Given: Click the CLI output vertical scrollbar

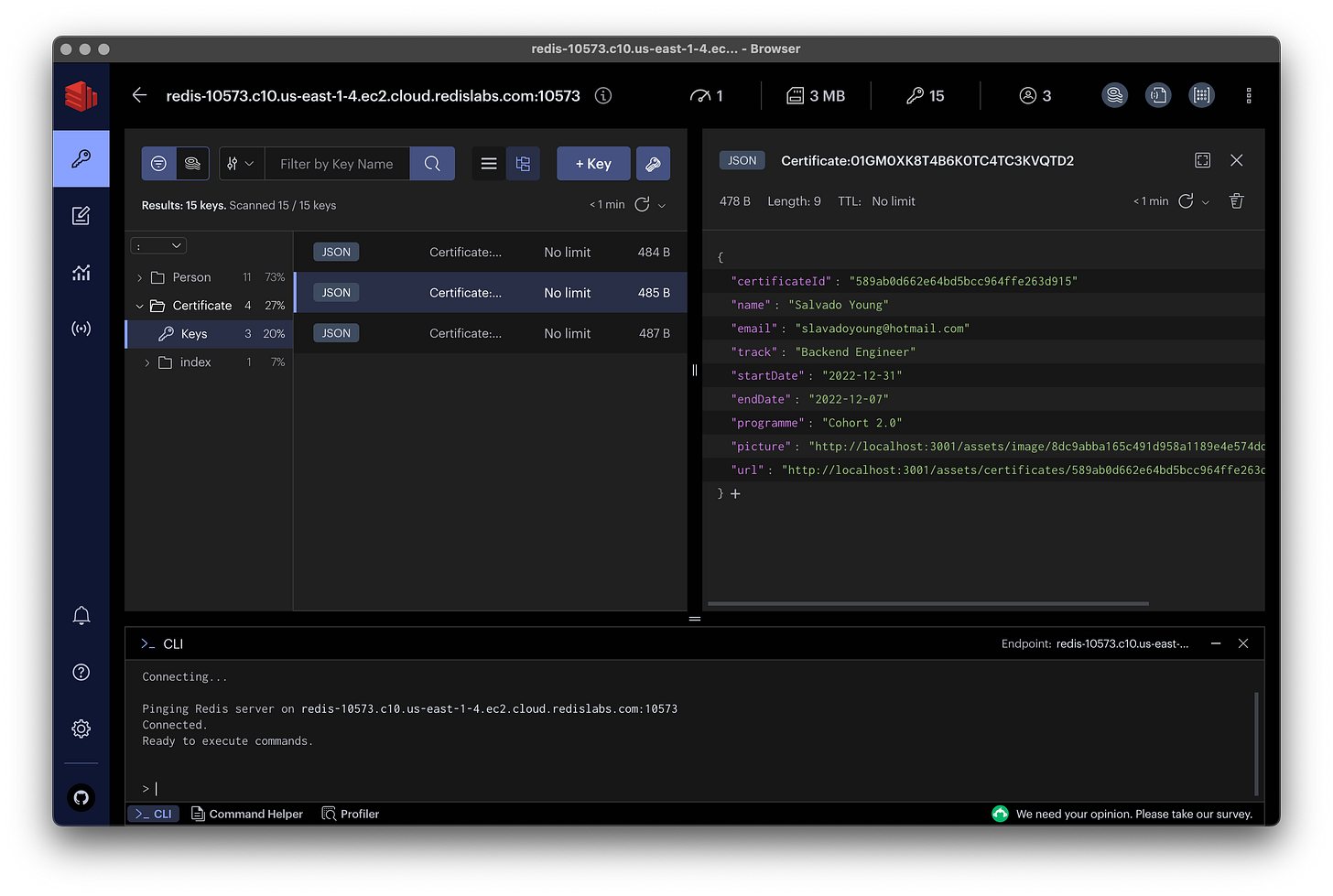Looking at the screenshot, I should click(1256, 743).
